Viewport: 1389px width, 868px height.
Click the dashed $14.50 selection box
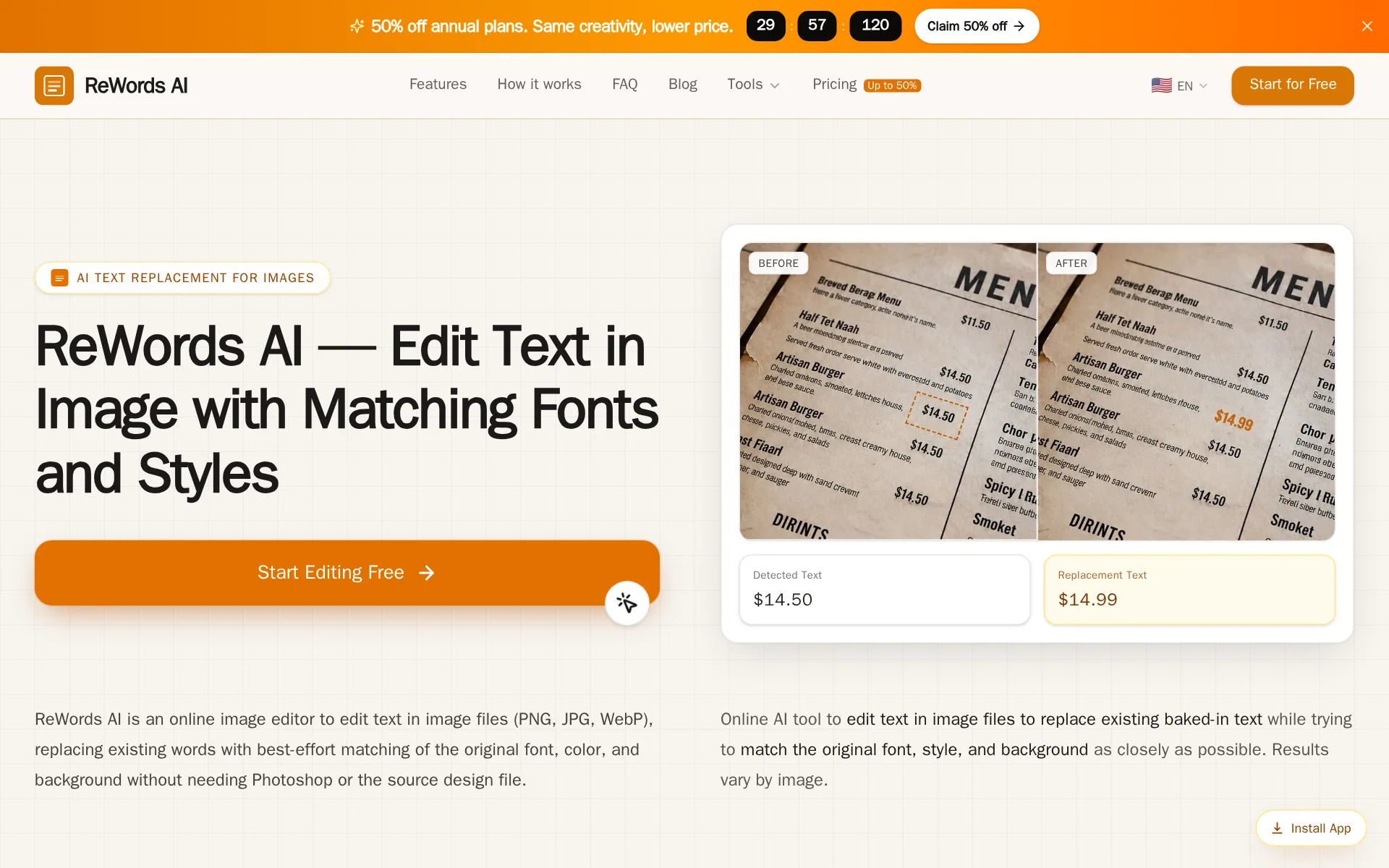(x=938, y=415)
